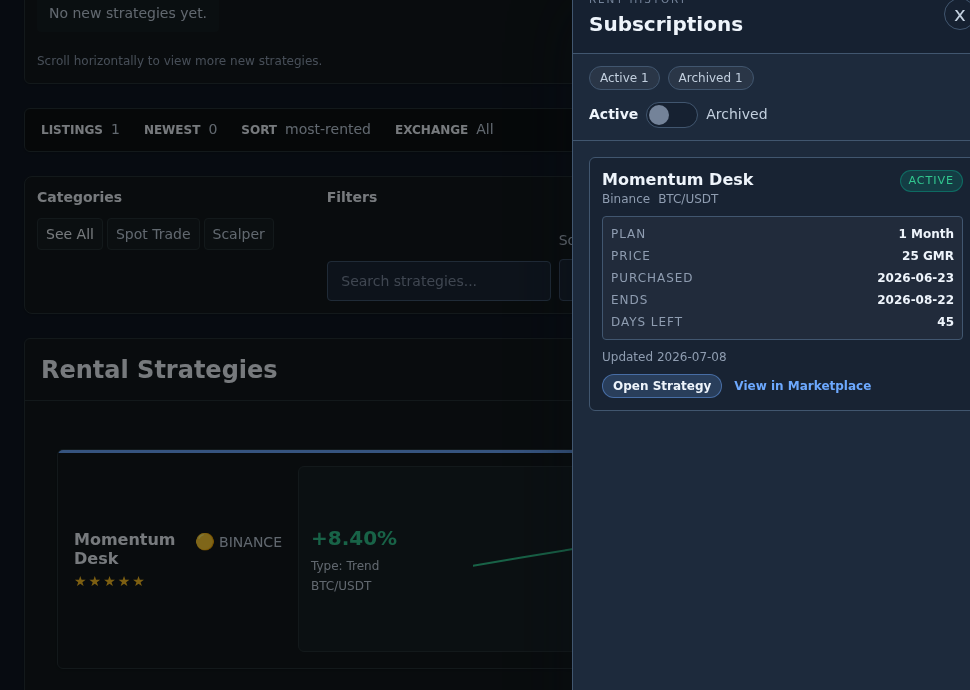Click the Active label beside the switch

(613, 114)
